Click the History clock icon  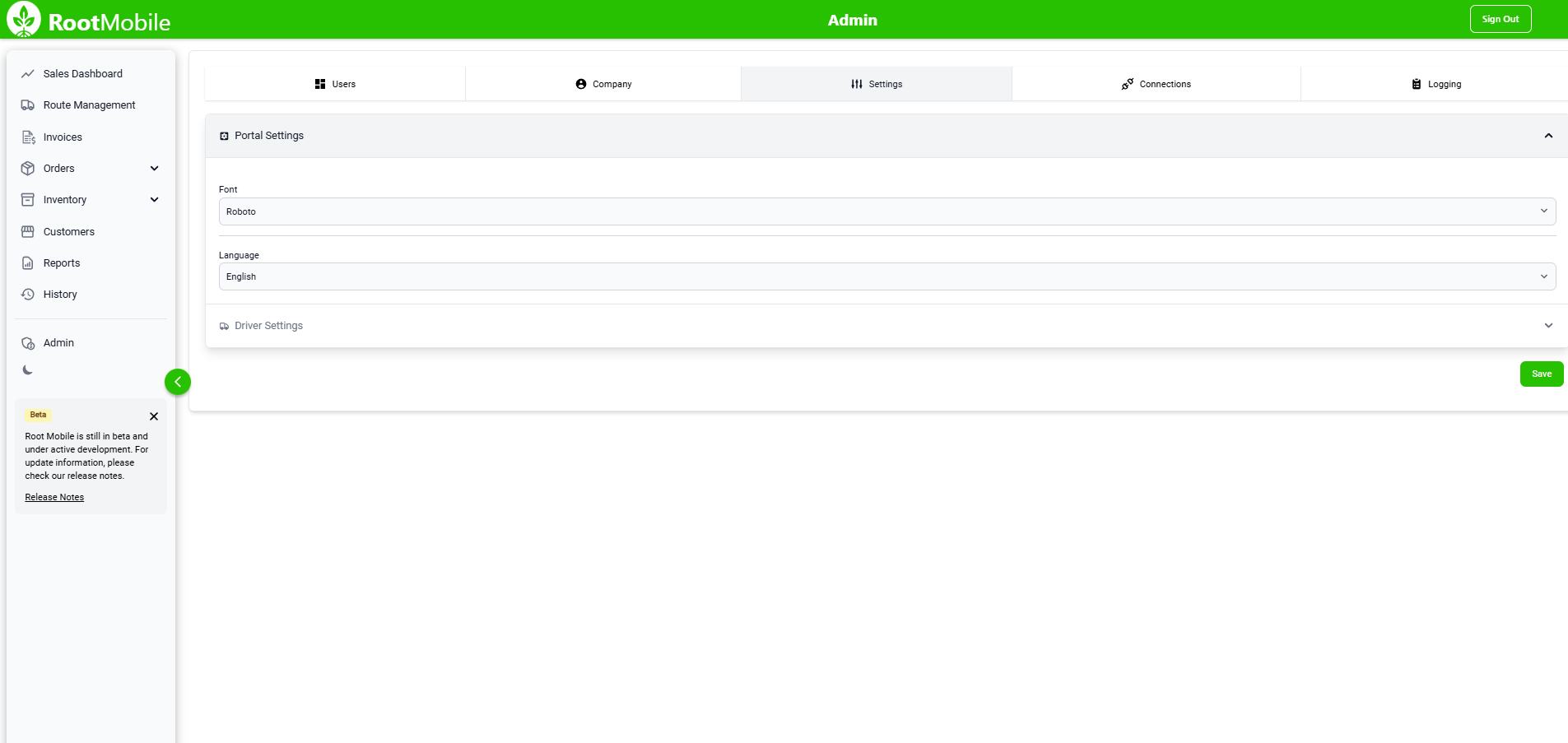28,295
